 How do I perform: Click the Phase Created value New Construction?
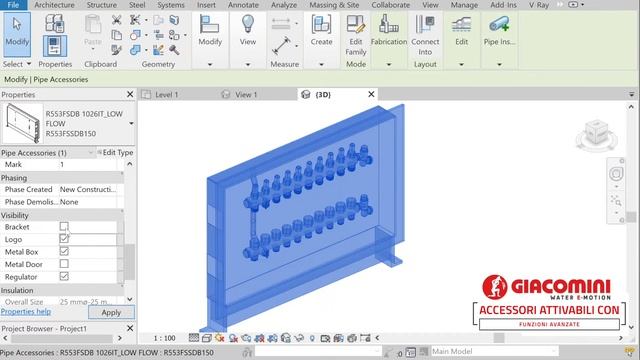(88, 189)
